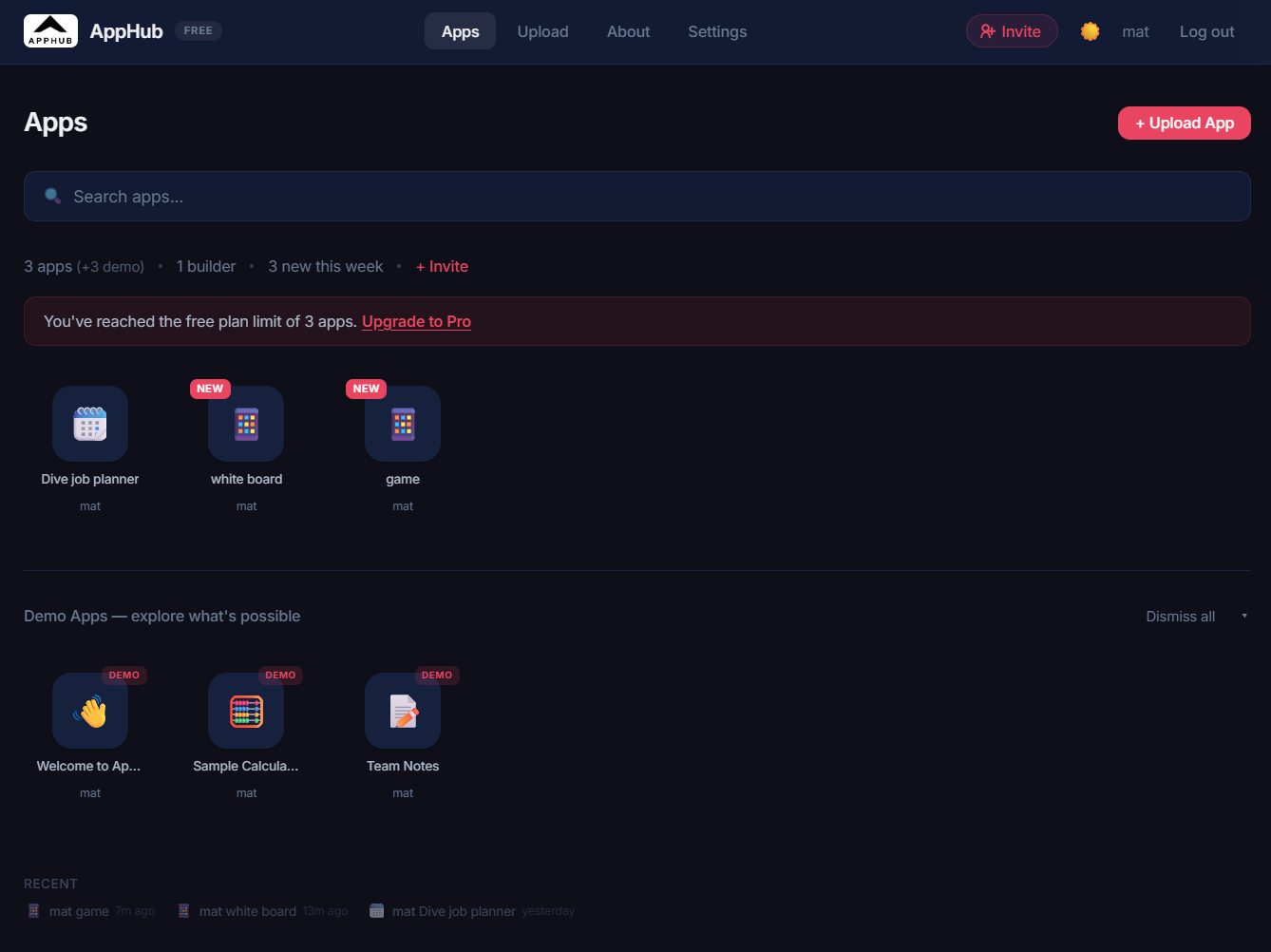Click the orange avatar next to mat
Viewport: 1271px width, 952px height.
pyautogui.click(x=1090, y=30)
